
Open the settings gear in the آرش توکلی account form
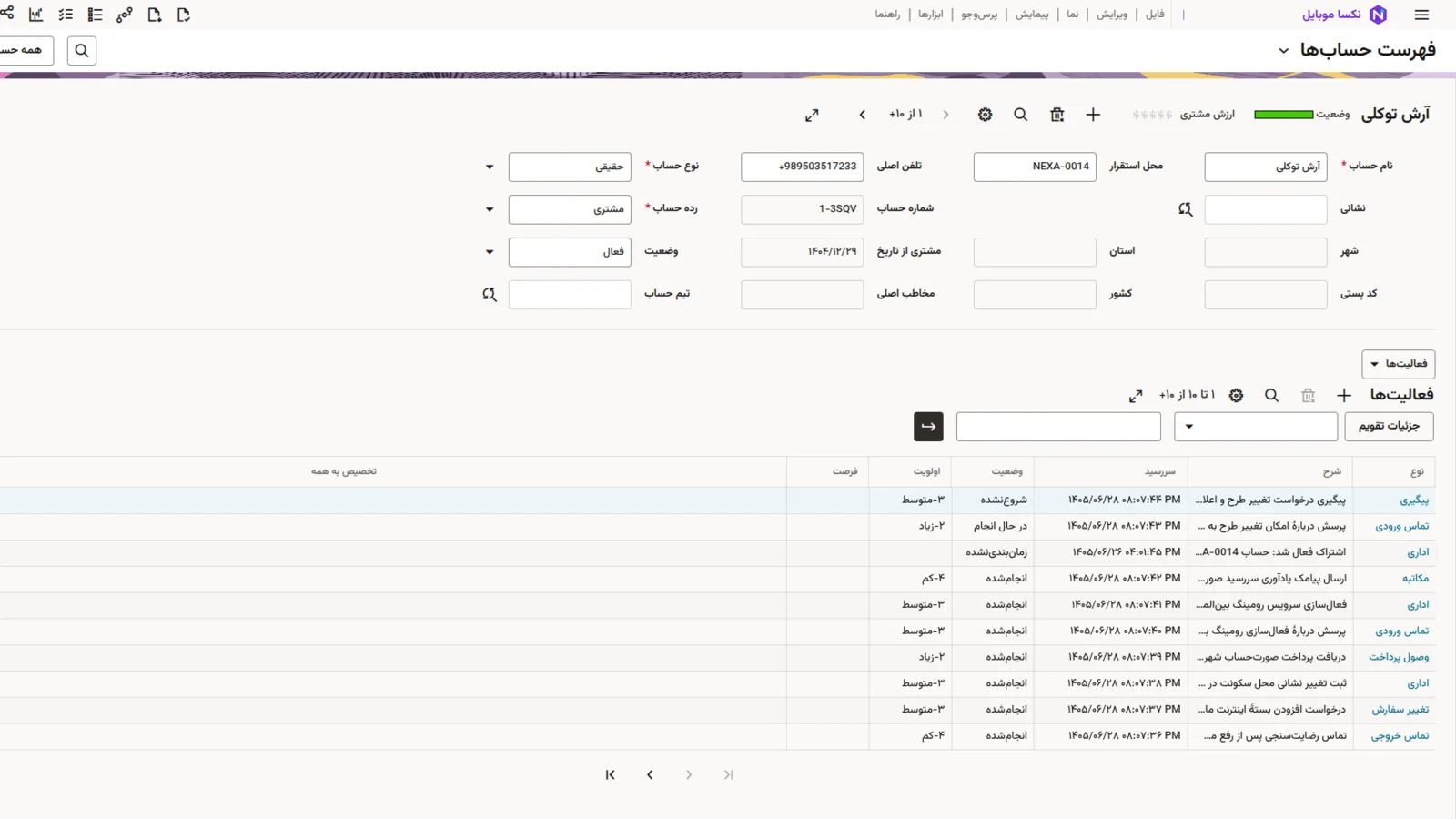click(x=985, y=115)
